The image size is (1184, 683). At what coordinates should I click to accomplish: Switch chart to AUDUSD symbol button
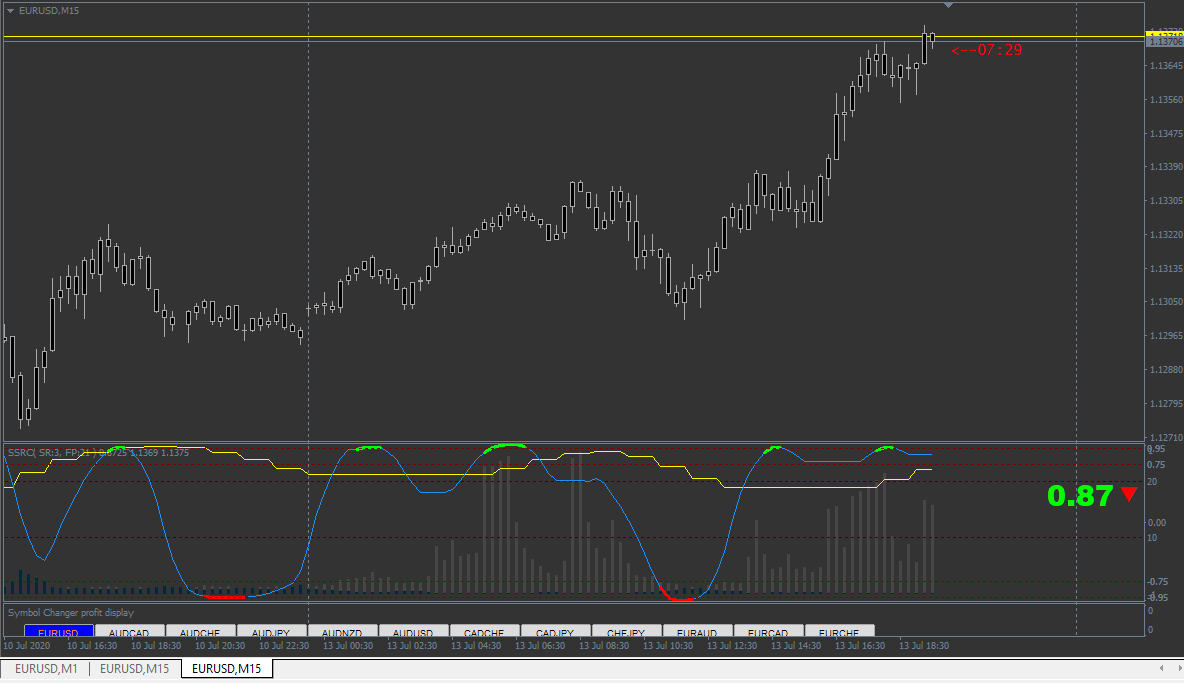[x=413, y=632]
